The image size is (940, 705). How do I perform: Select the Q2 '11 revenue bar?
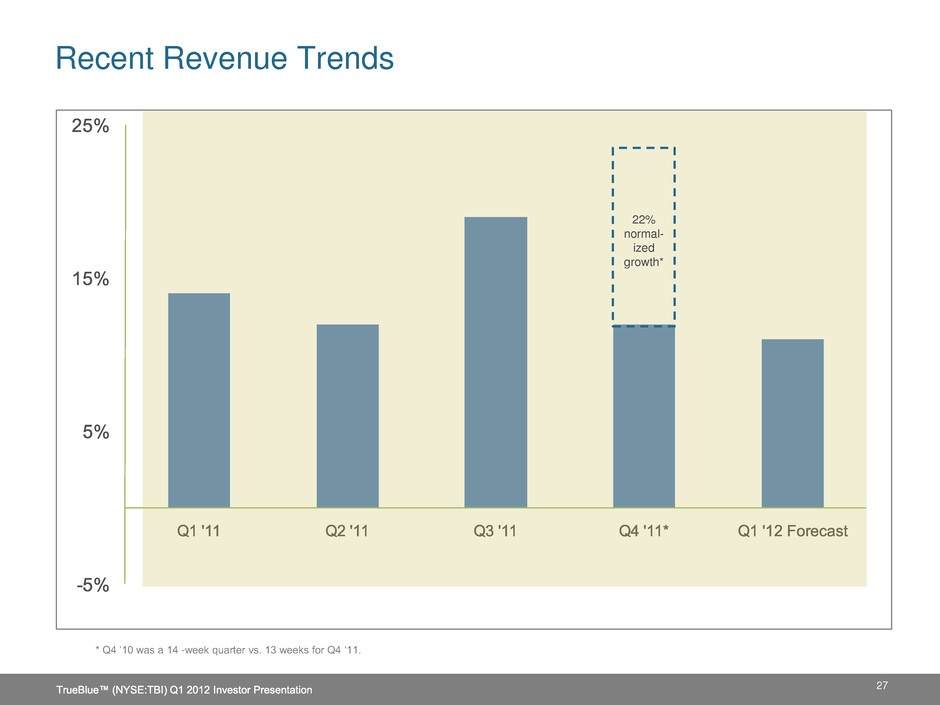(347, 416)
